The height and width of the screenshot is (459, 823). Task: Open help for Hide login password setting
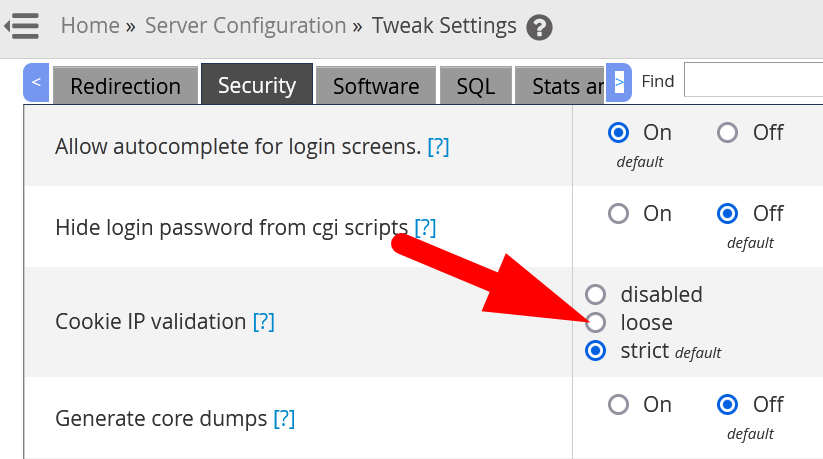(x=425, y=227)
